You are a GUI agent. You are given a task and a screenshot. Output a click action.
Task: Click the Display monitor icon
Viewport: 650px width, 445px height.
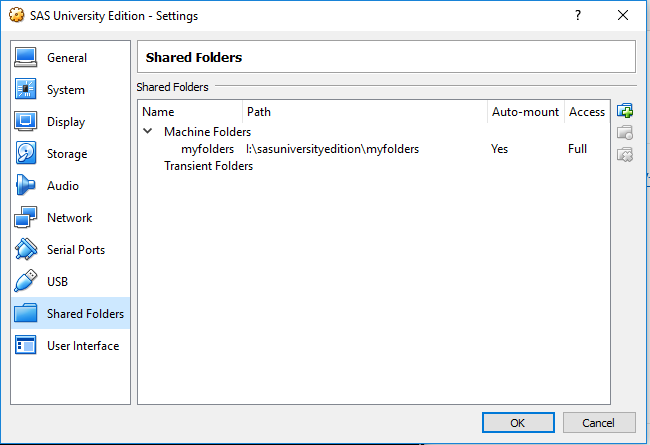coord(27,122)
